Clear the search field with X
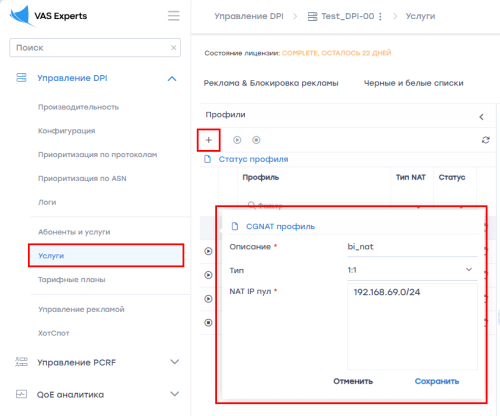 [x=174, y=48]
